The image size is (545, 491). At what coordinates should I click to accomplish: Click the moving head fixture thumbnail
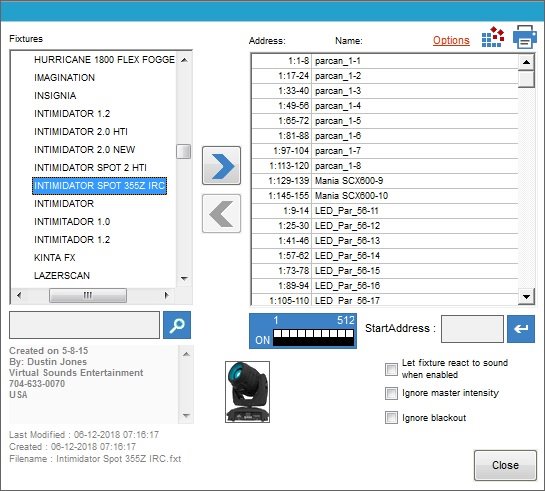[247, 392]
